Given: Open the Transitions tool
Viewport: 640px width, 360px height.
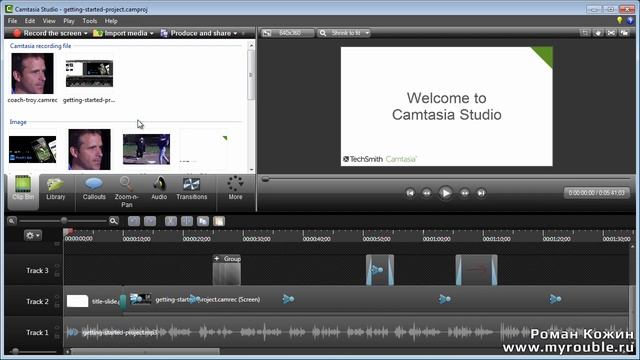Looking at the screenshot, I should click(191, 189).
